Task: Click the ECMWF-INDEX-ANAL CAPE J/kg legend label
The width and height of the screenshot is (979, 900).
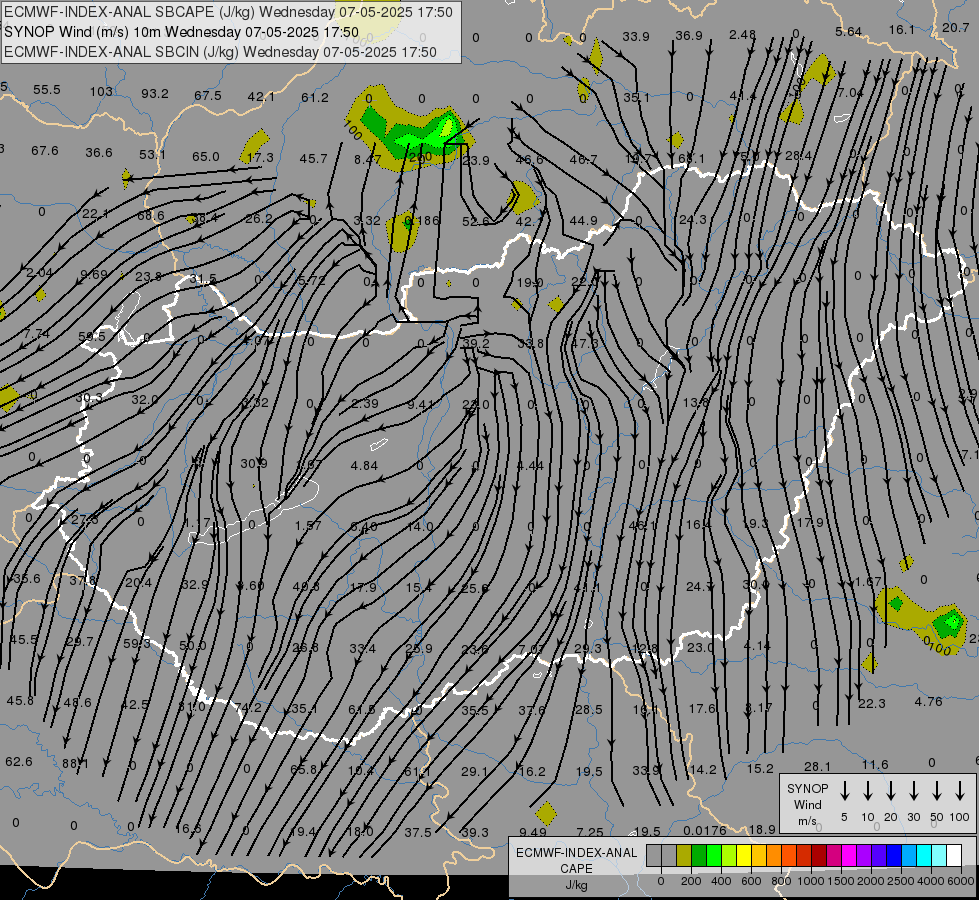Action: click(x=576, y=868)
